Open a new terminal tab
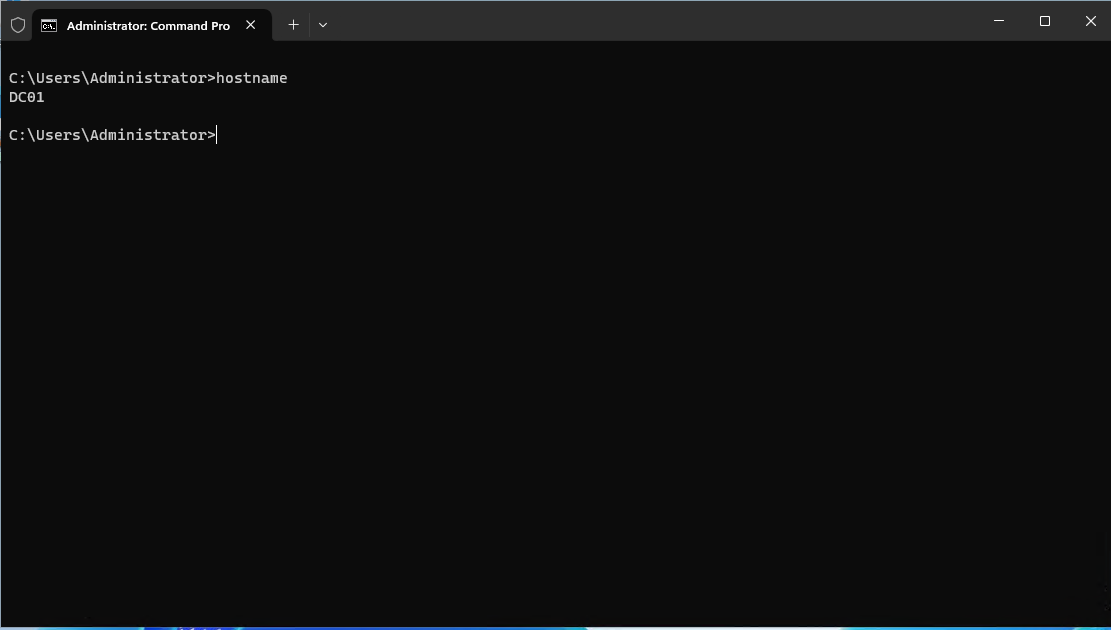The image size is (1111, 630). (x=293, y=25)
